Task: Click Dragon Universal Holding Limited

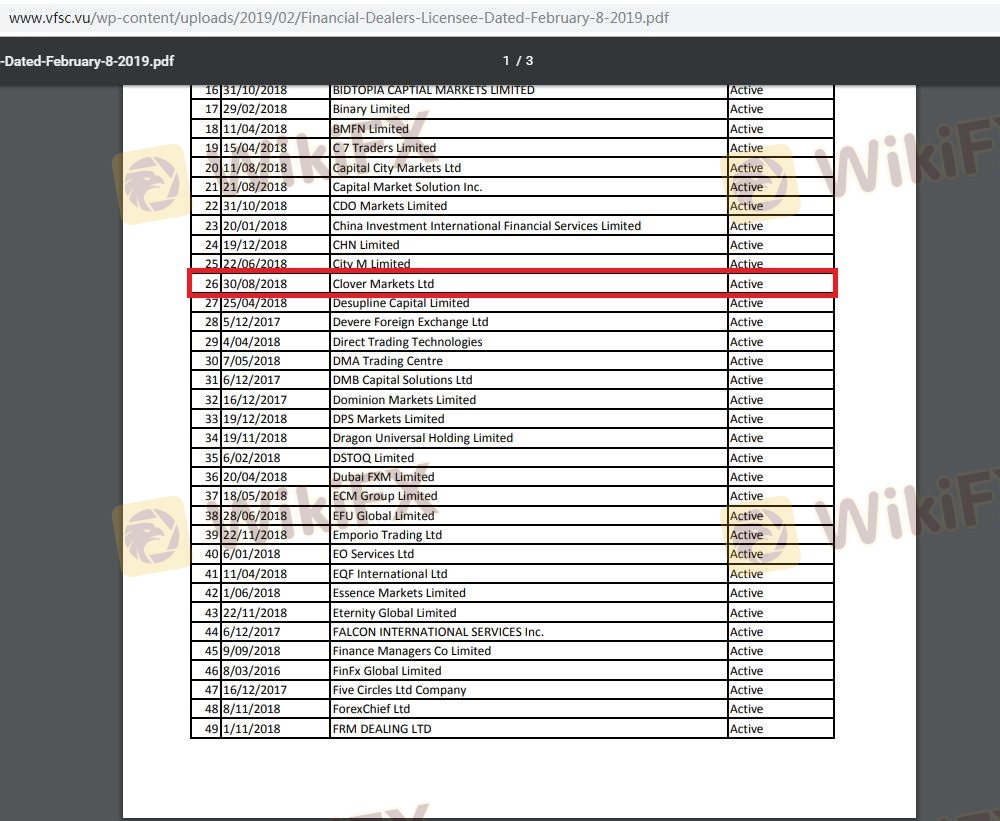Action: click(x=422, y=438)
